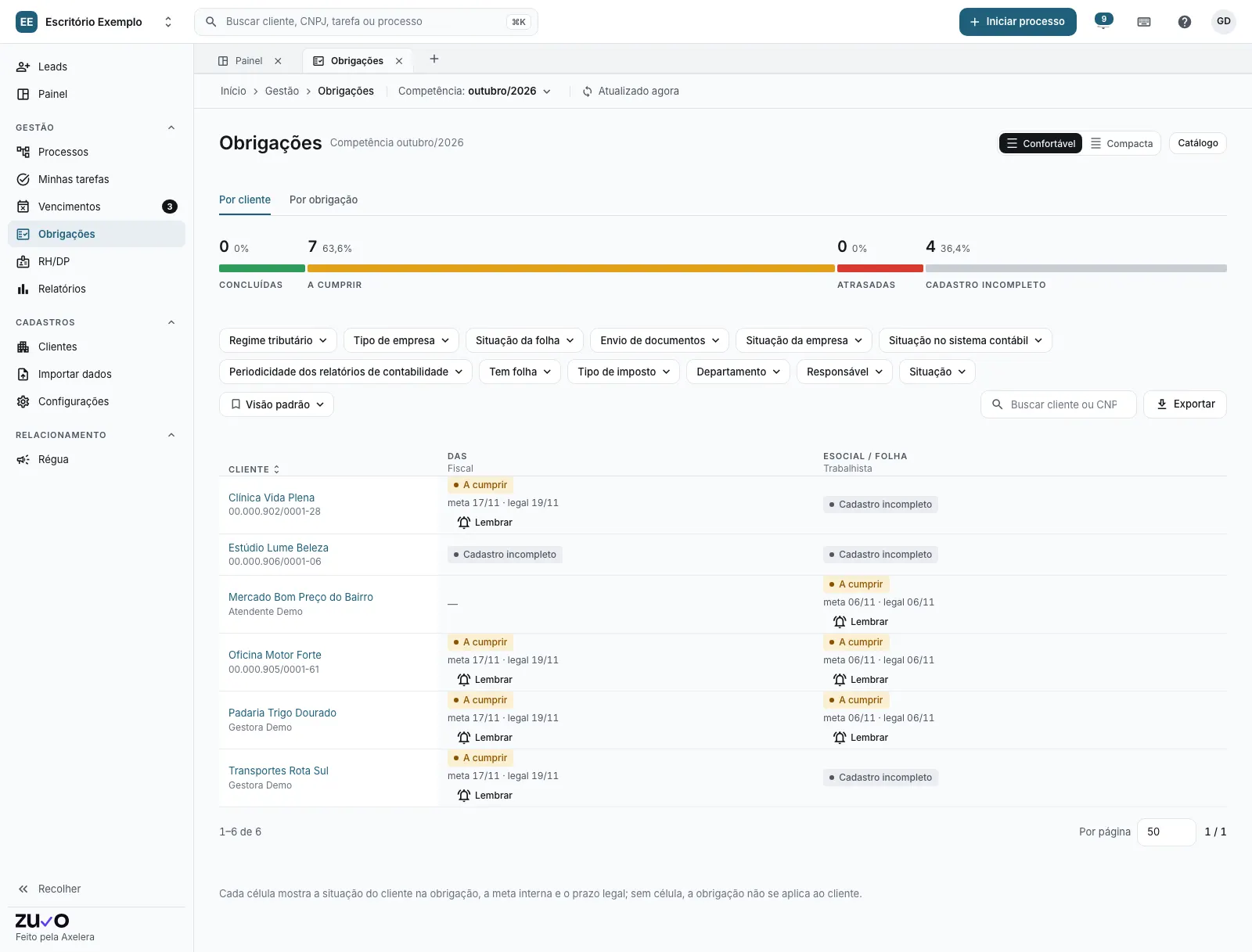The width and height of the screenshot is (1252, 952).
Task: Click the green Concluídas progress bar
Action: pos(262,268)
